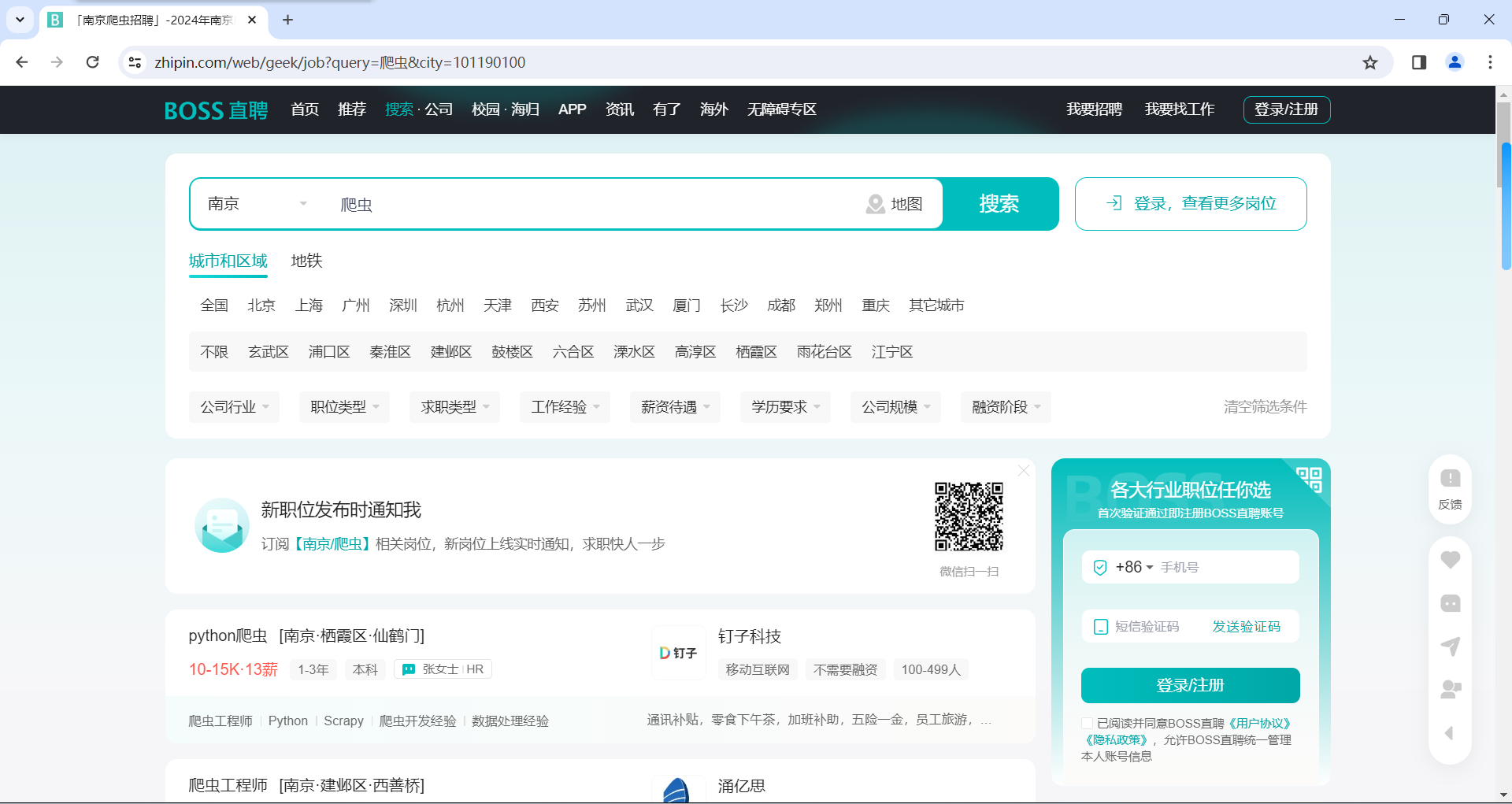The image size is (1512, 804).
Task: Focus the 短信验证码 input field
Action: point(1158,627)
